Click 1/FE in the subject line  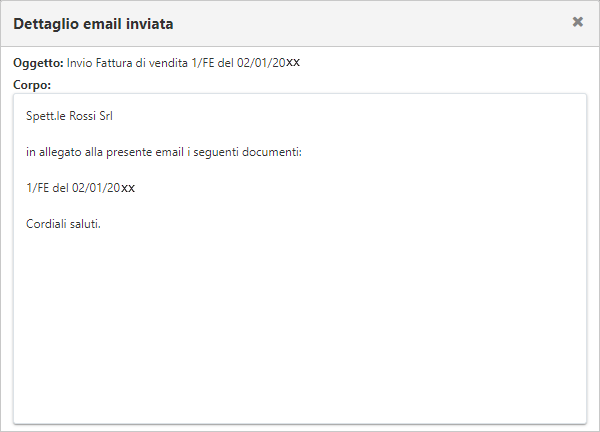point(203,63)
